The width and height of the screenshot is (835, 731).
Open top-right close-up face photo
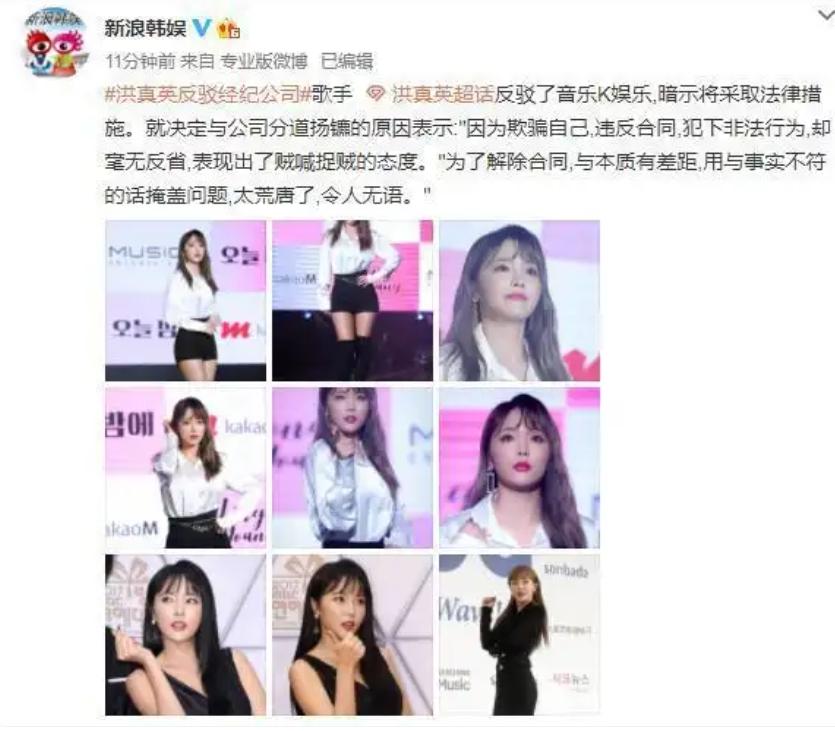pos(519,300)
